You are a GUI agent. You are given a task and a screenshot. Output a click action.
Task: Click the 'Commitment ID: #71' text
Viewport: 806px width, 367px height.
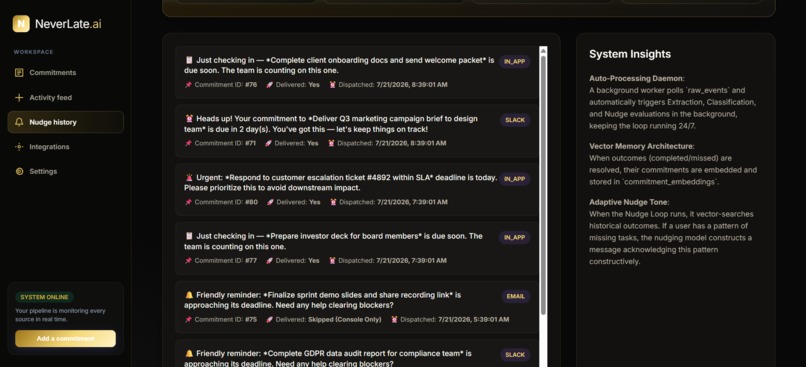(x=225, y=143)
